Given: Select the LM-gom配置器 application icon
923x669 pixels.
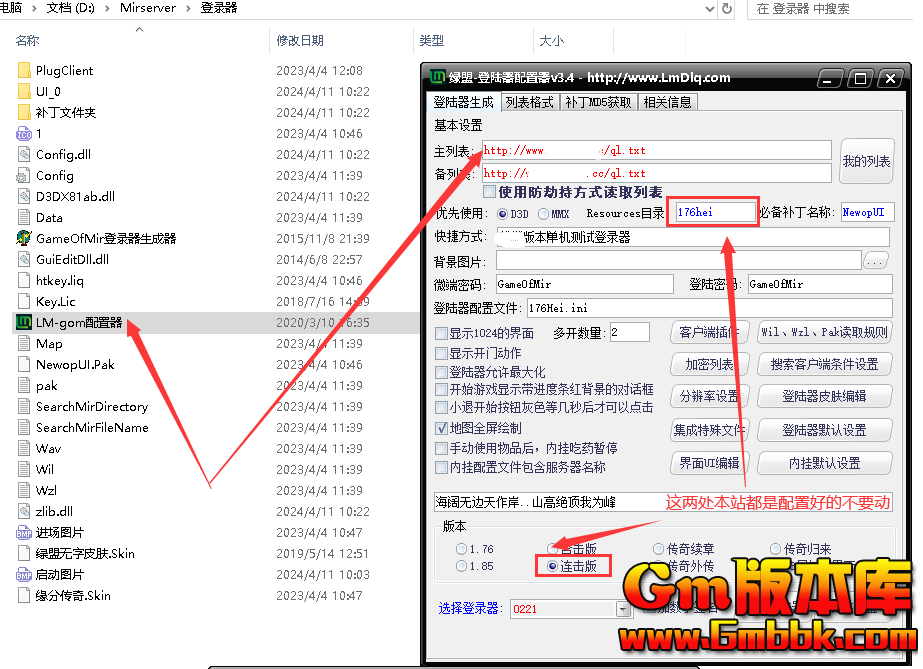Looking at the screenshot, I should click(x=24, y=322).
